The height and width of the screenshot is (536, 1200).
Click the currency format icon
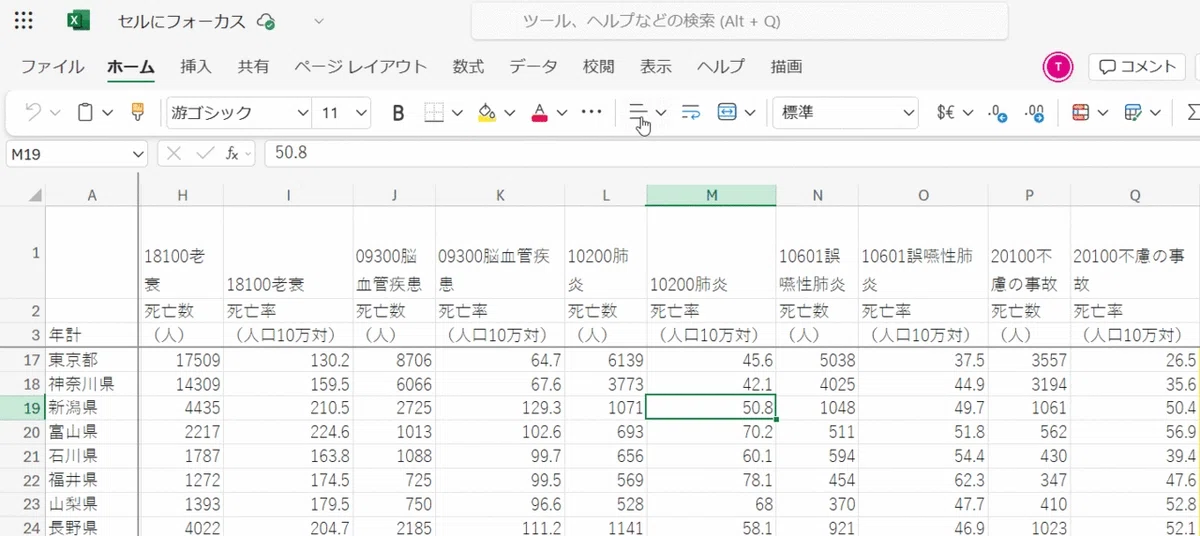(x=945, y=113)
